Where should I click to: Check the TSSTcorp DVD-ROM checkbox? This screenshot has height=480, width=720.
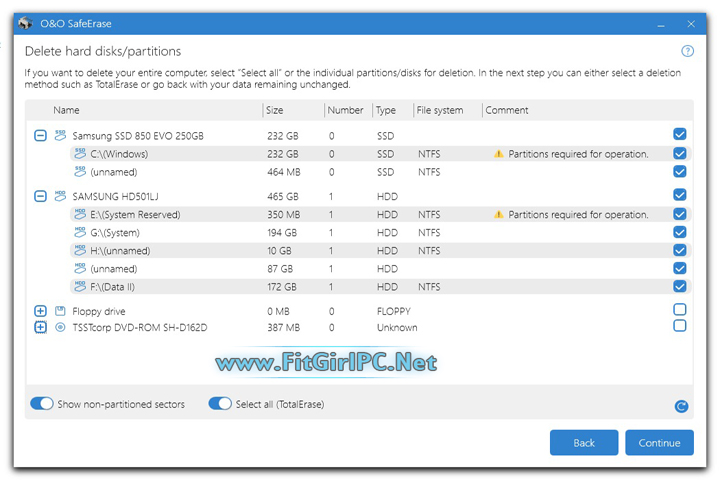pos(680,326)
